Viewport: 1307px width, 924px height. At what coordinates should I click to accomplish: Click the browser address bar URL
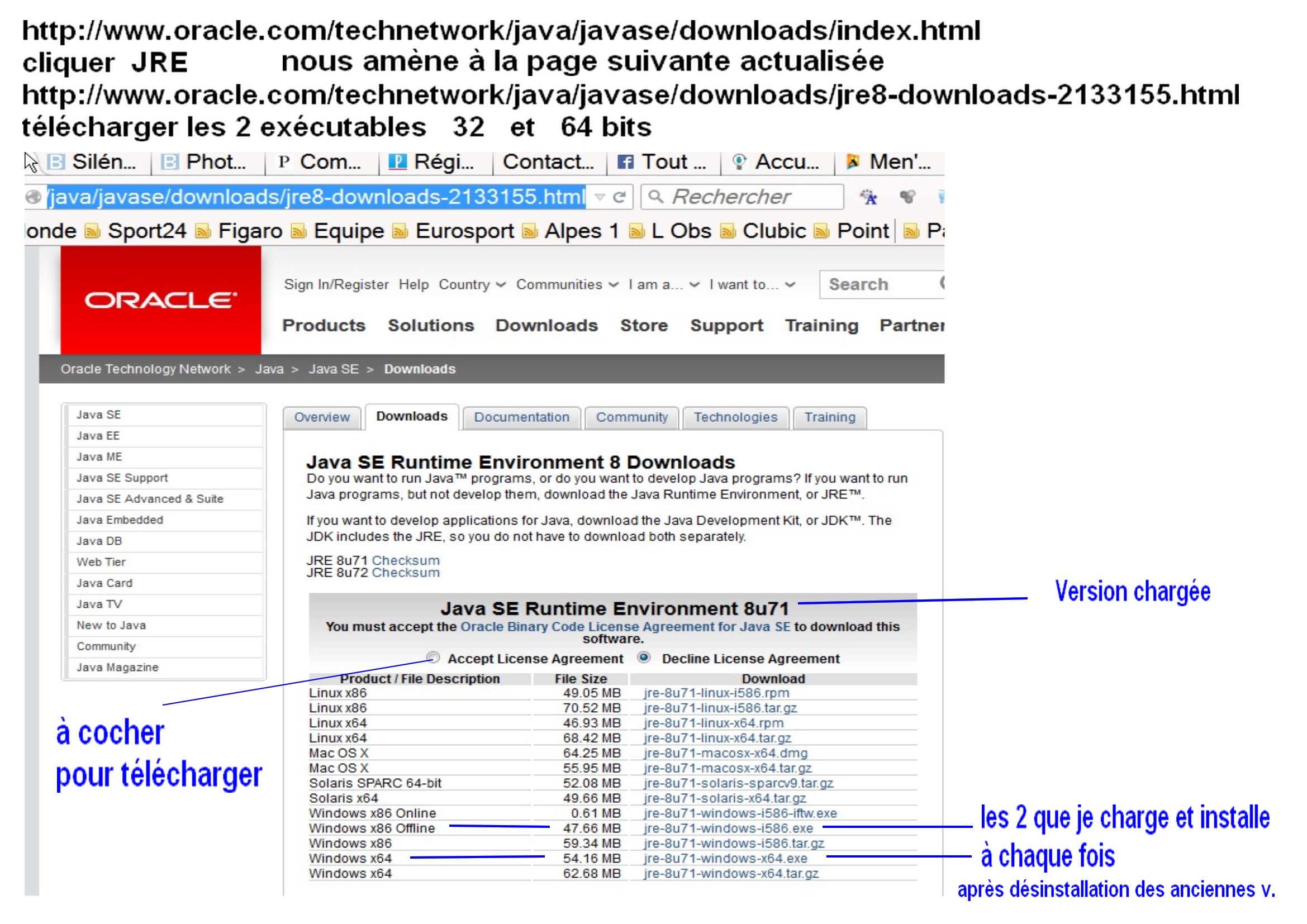click(x=316, y=197)
